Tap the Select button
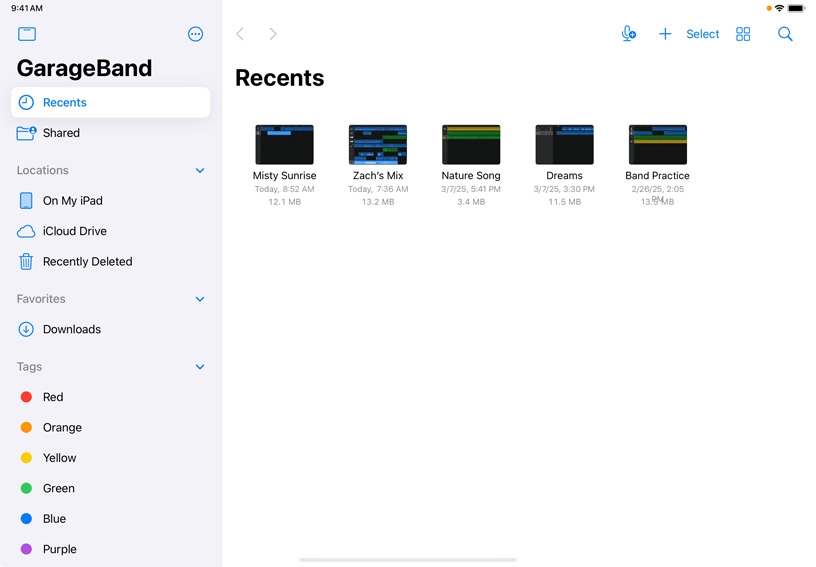The width and height of the screenshot is (816, 567). (702, 34)
